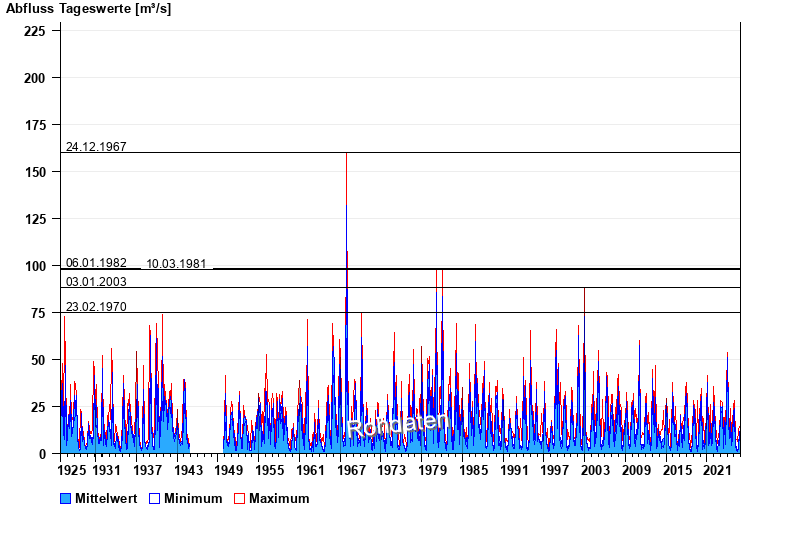Viewport: 800px width, 550px height.
Task: Click the Rohdaten watermark text
Action: [396, 425]
